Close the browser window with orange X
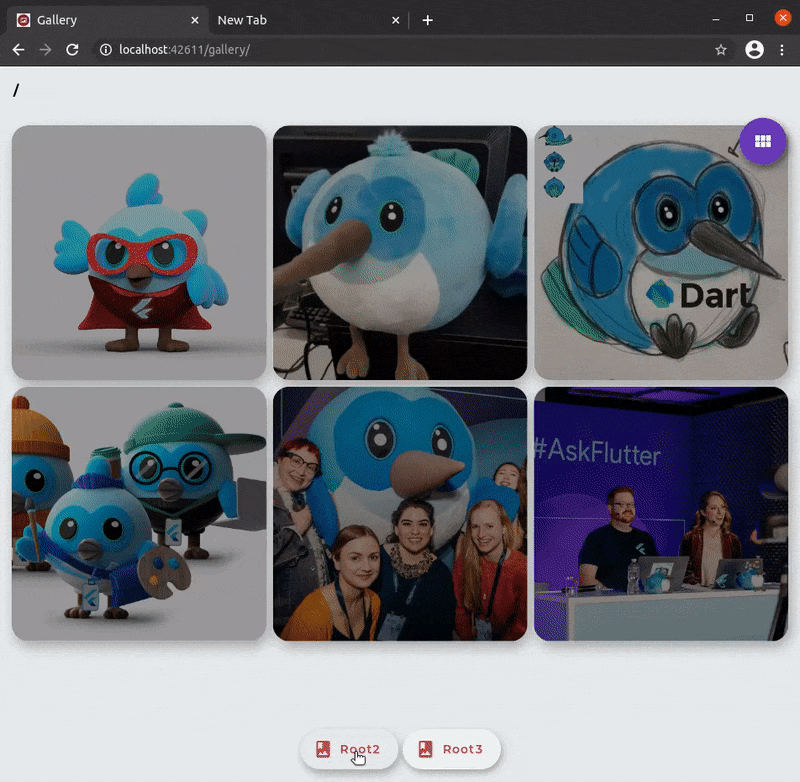This screenshot has width=800, height=782. 783,18
